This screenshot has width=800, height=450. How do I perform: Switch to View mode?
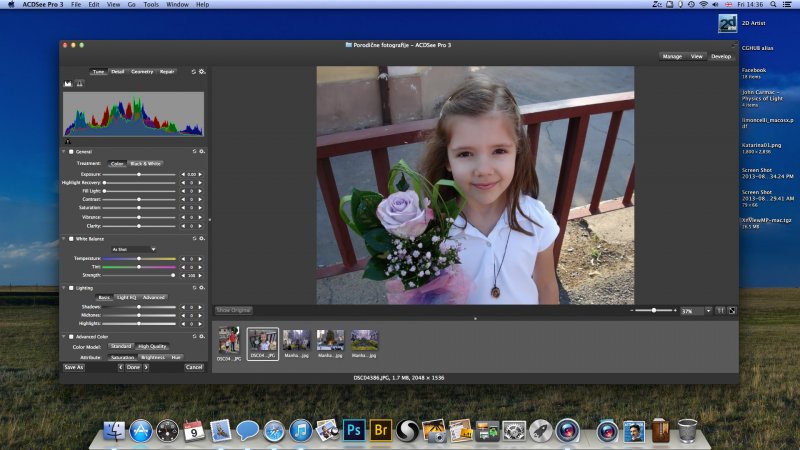pos(696,57)
